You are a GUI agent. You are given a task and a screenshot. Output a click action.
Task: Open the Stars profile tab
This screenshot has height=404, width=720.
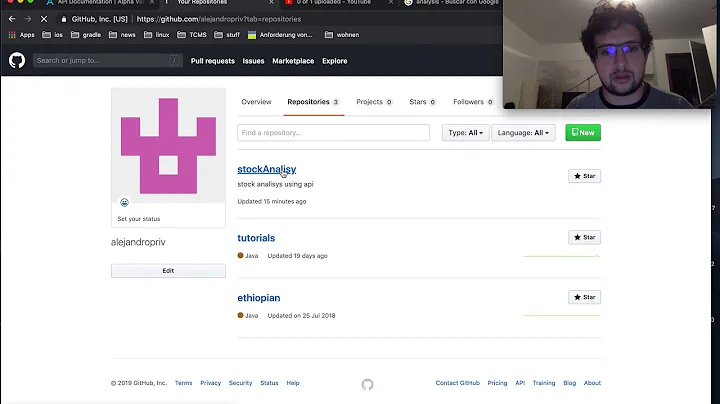pos(422,102)
